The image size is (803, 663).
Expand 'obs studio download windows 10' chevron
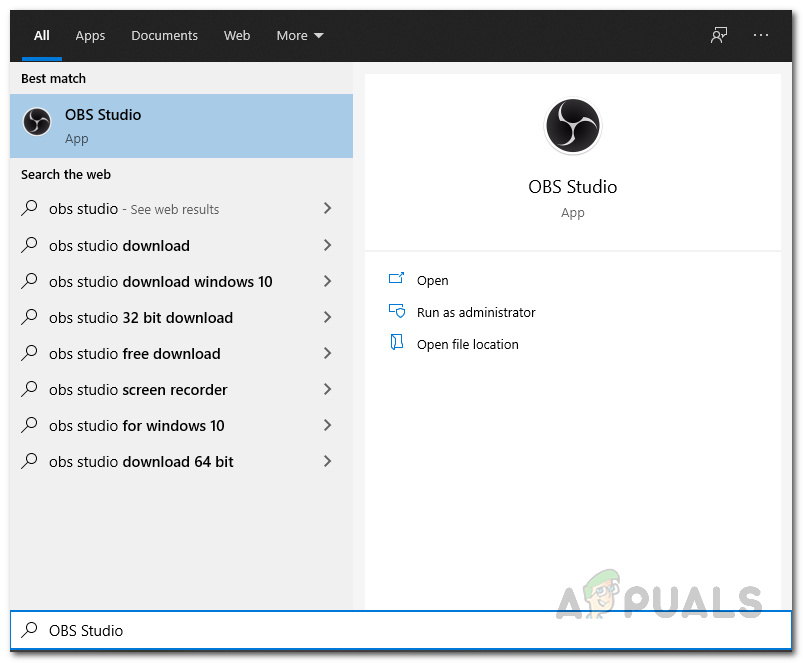point(328,281)
